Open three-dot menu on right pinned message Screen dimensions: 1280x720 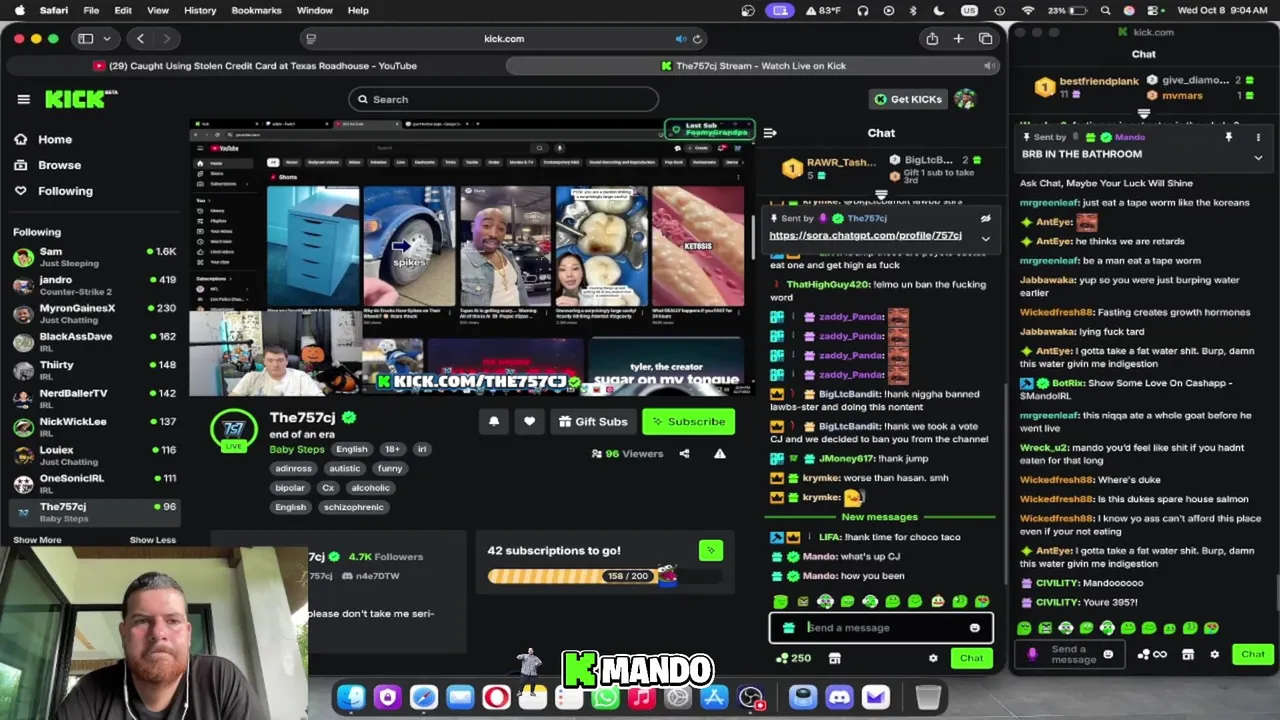click(1258, 137)
